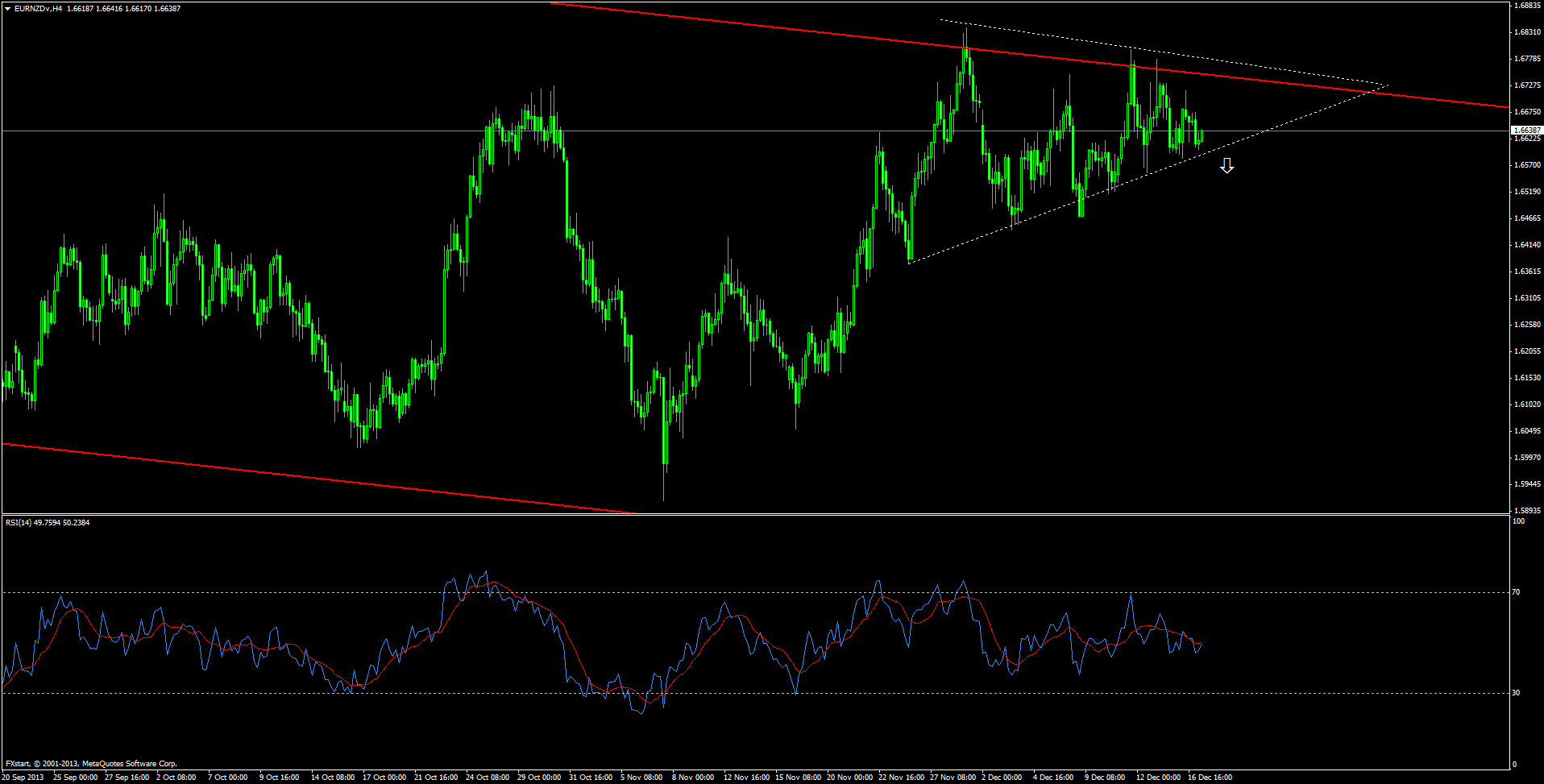The width and height of the screenshot is (1544, 784).
Task: Click the 1.62055 price axis label
Action: point(1527,351)
